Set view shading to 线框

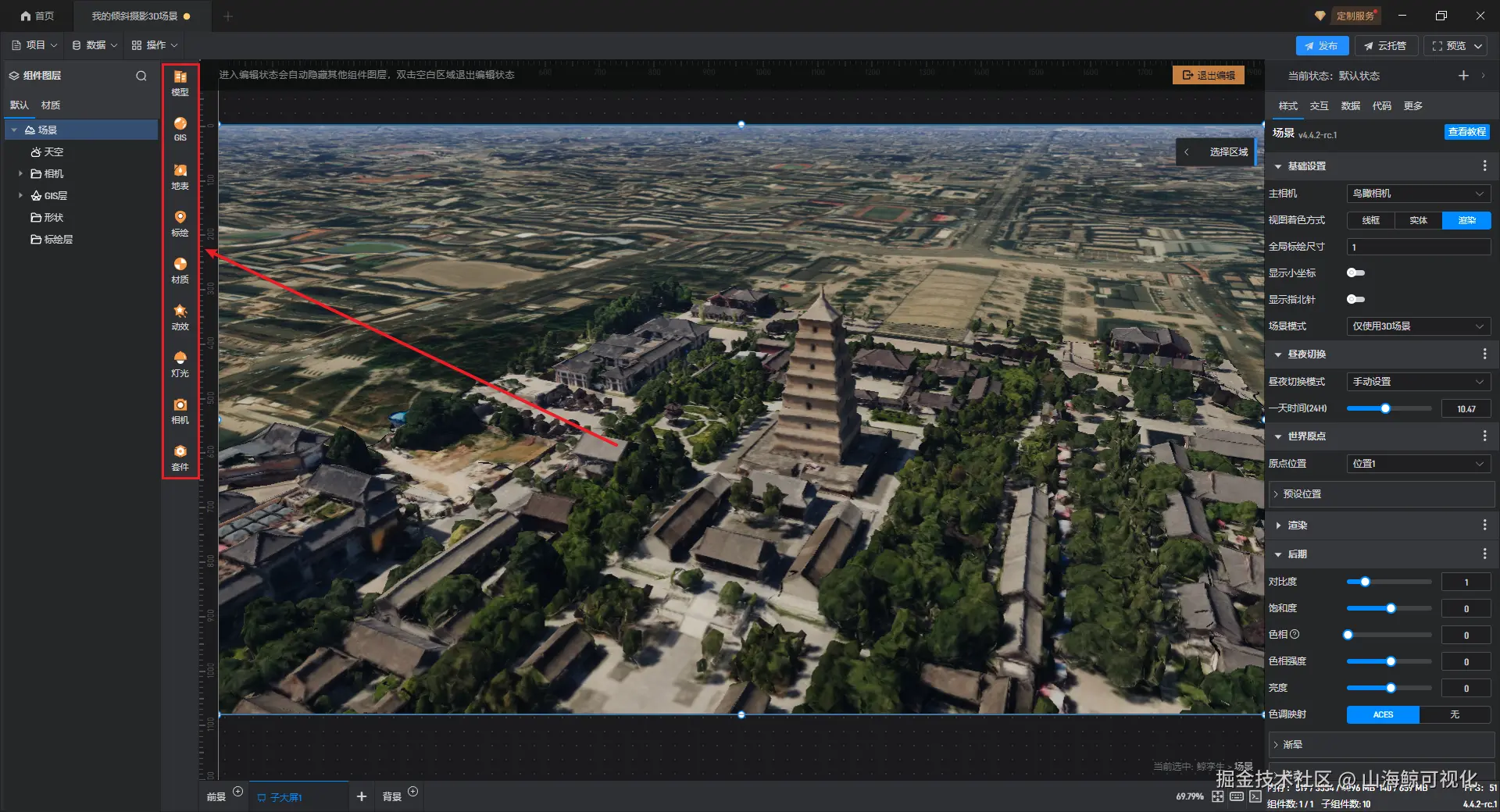[x=1370, y=220]
